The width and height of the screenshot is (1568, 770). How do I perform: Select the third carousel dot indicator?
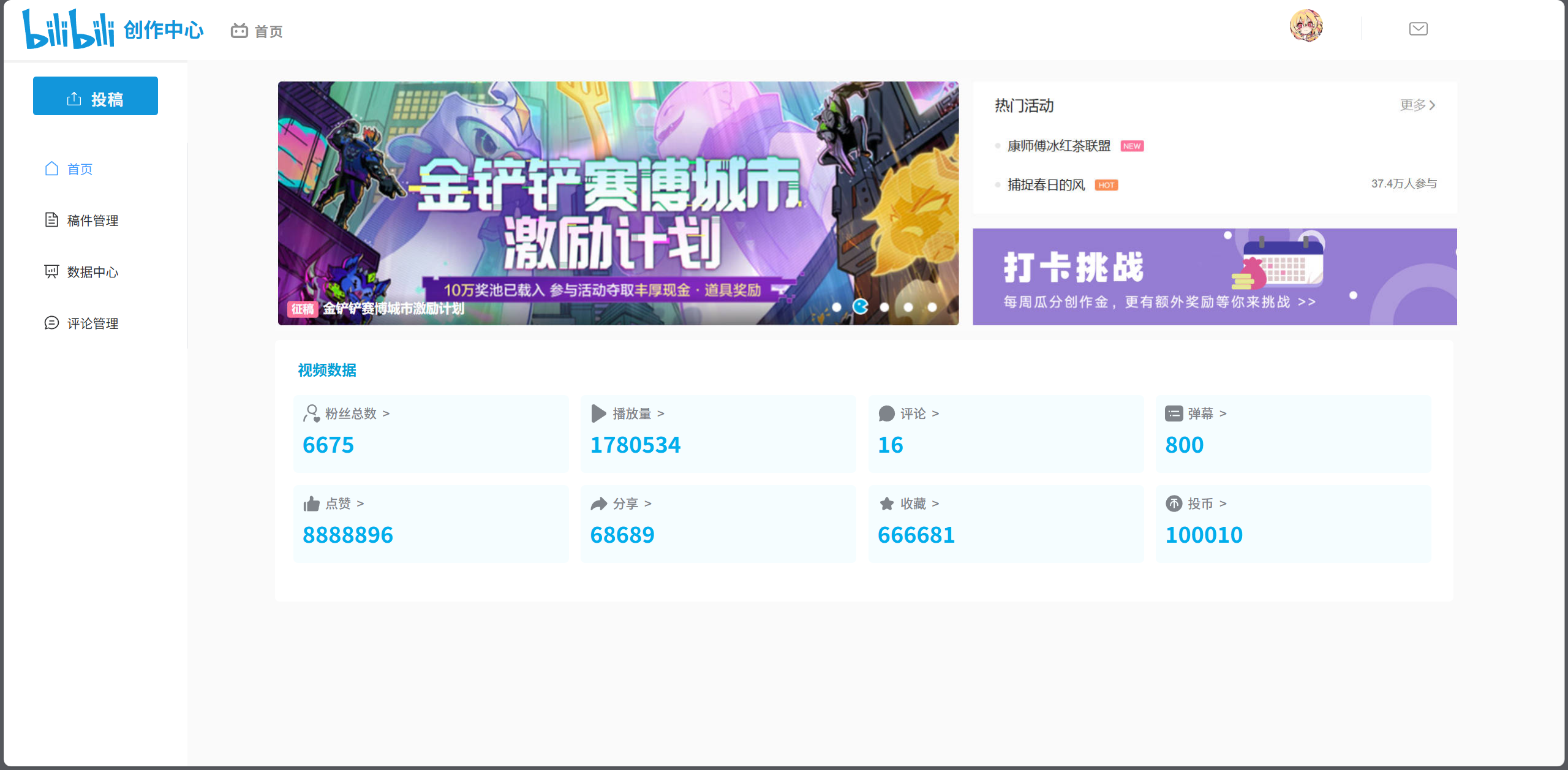884,307
